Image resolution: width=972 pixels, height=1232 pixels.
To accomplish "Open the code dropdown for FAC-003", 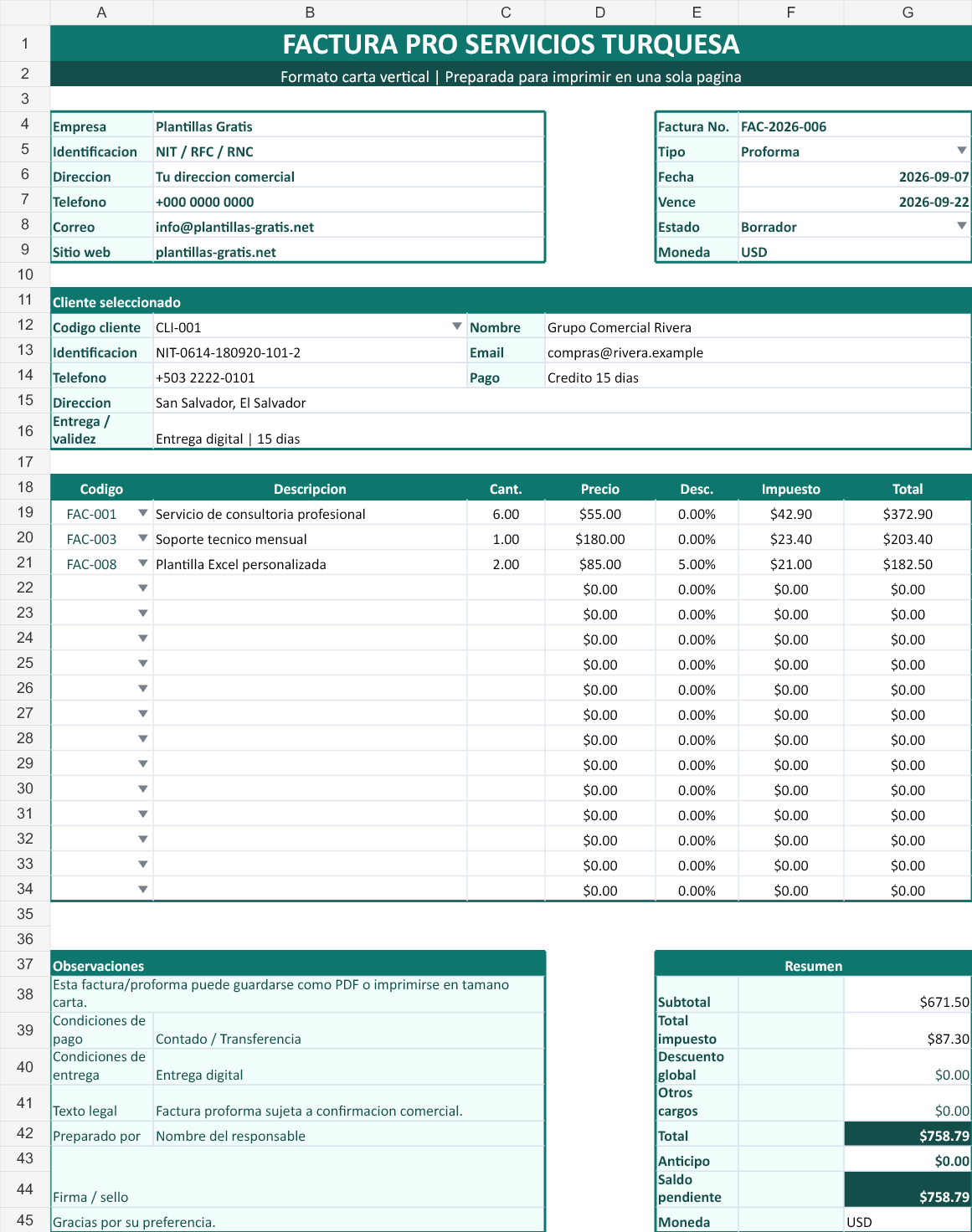I will tap(143, 538).
